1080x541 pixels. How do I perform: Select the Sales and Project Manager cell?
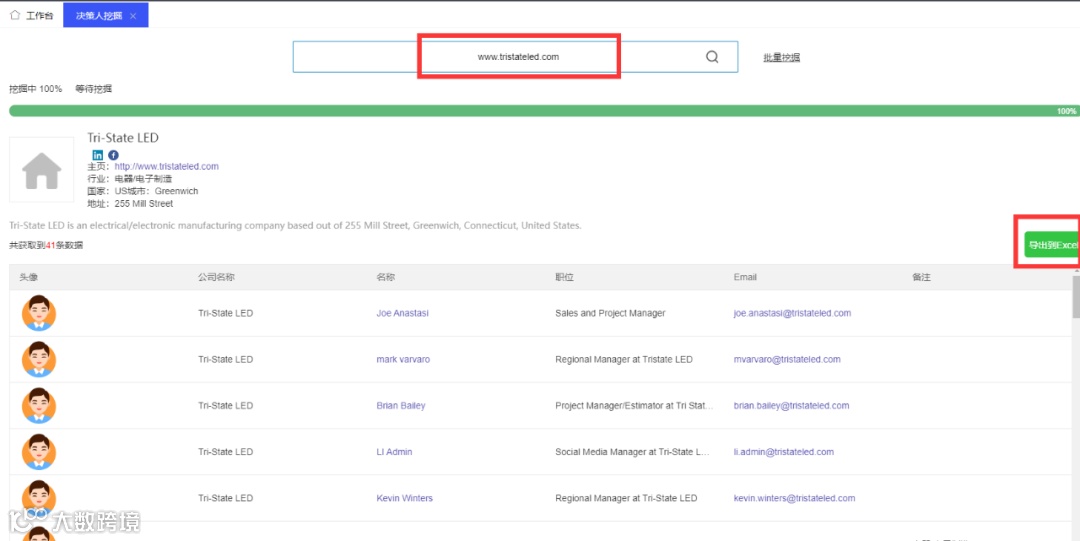(x=610, y=313)
